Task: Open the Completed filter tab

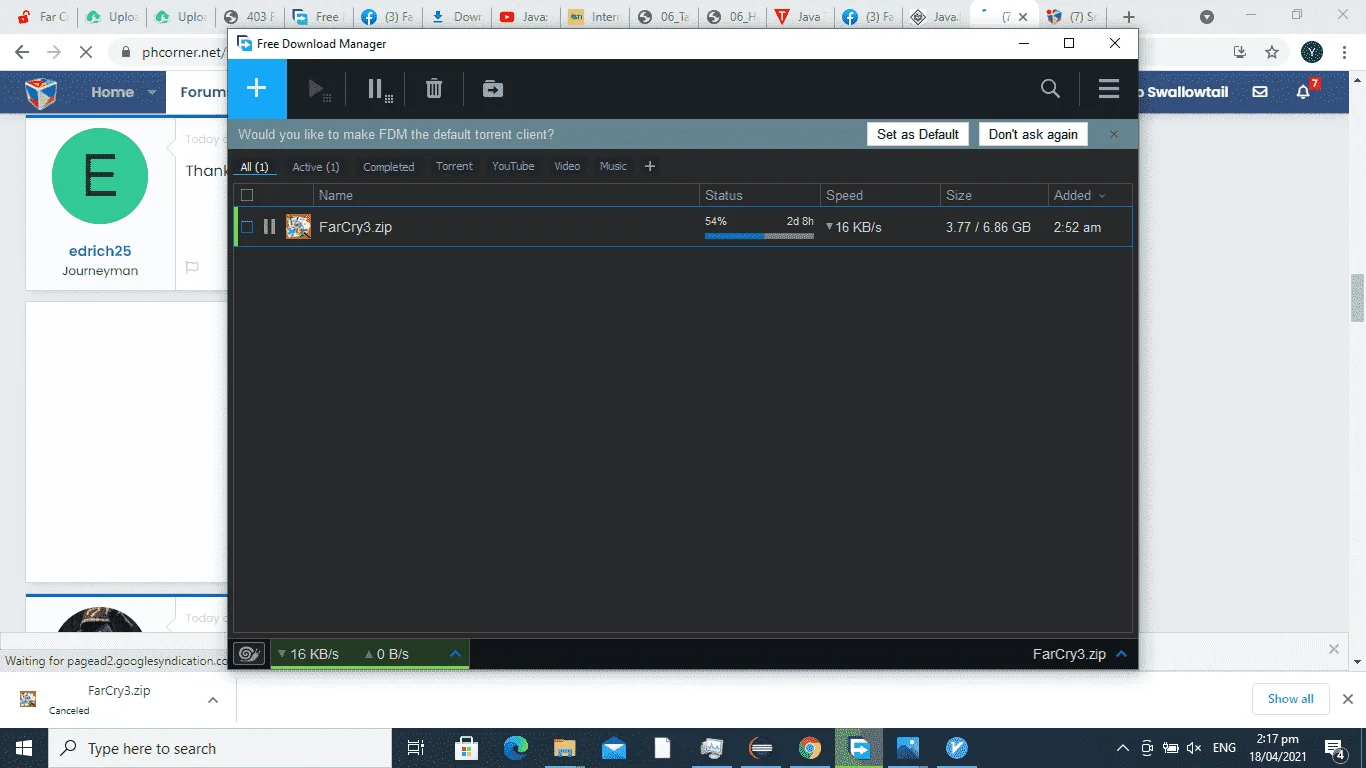Action: click(389, 167)
